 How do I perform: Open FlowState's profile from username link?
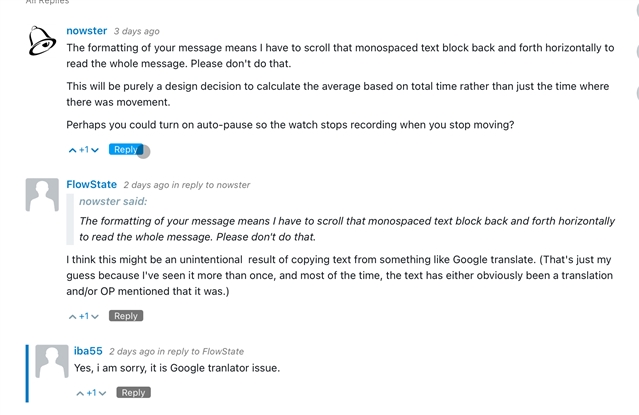click(91, 184)
